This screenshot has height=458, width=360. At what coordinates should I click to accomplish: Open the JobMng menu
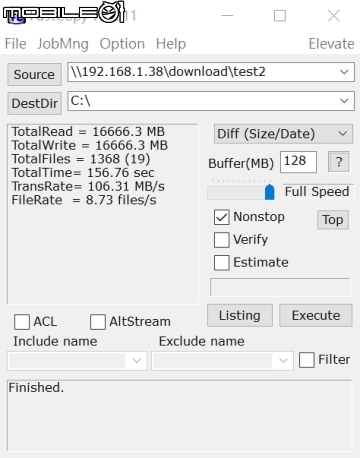(x=63, y=44)
